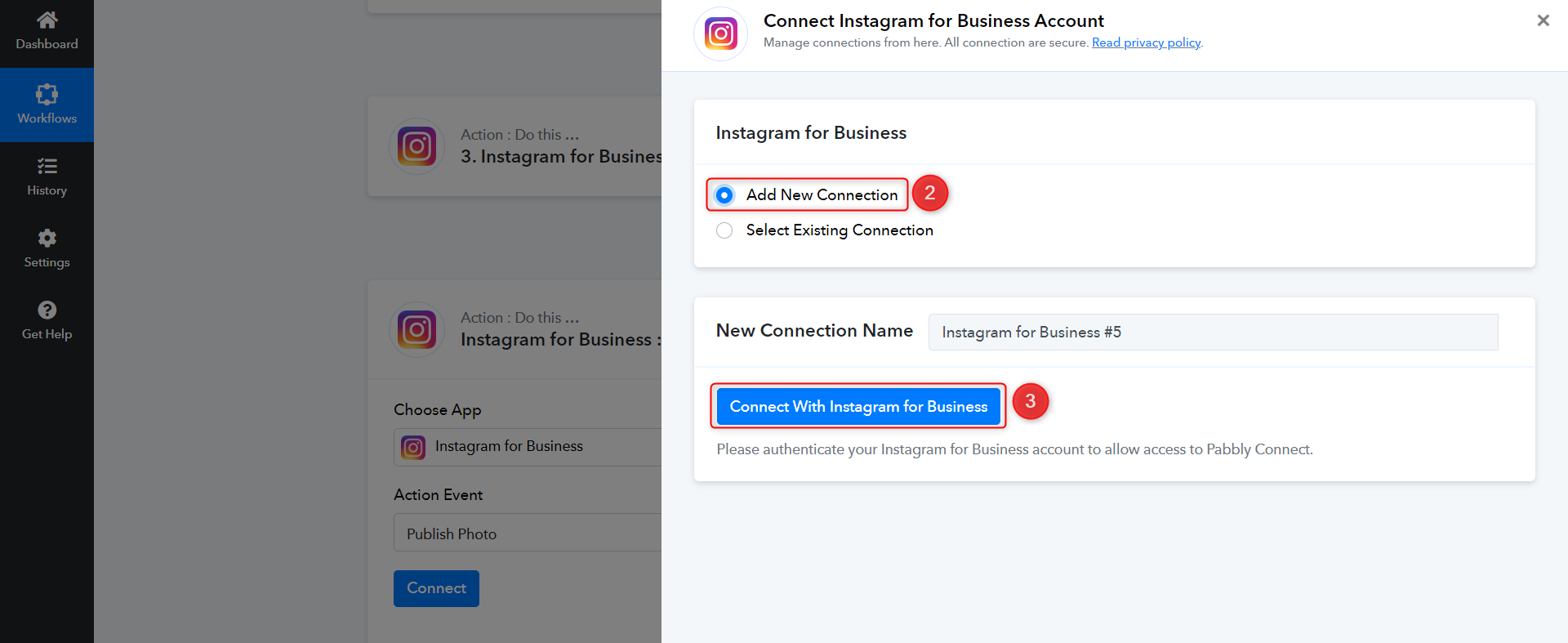This screenshot has width=1568, height=643.
Task: Click the Workflows menu label
Action: click(x=47, y=118)
